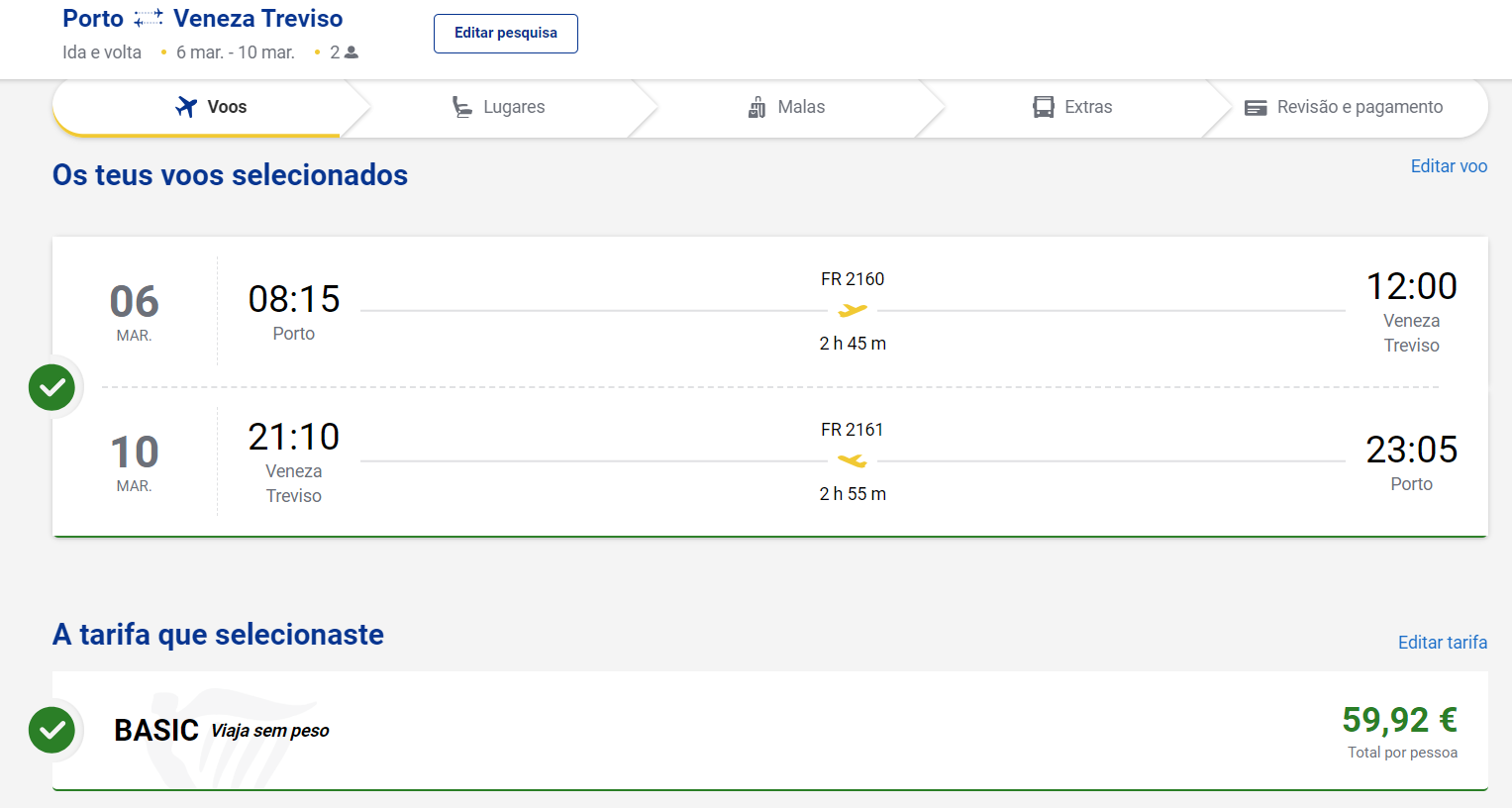Click the green checkmark beside BASIC fare
The height and width of the screenshot is (808, 1512).
click(x=52, y=731)
